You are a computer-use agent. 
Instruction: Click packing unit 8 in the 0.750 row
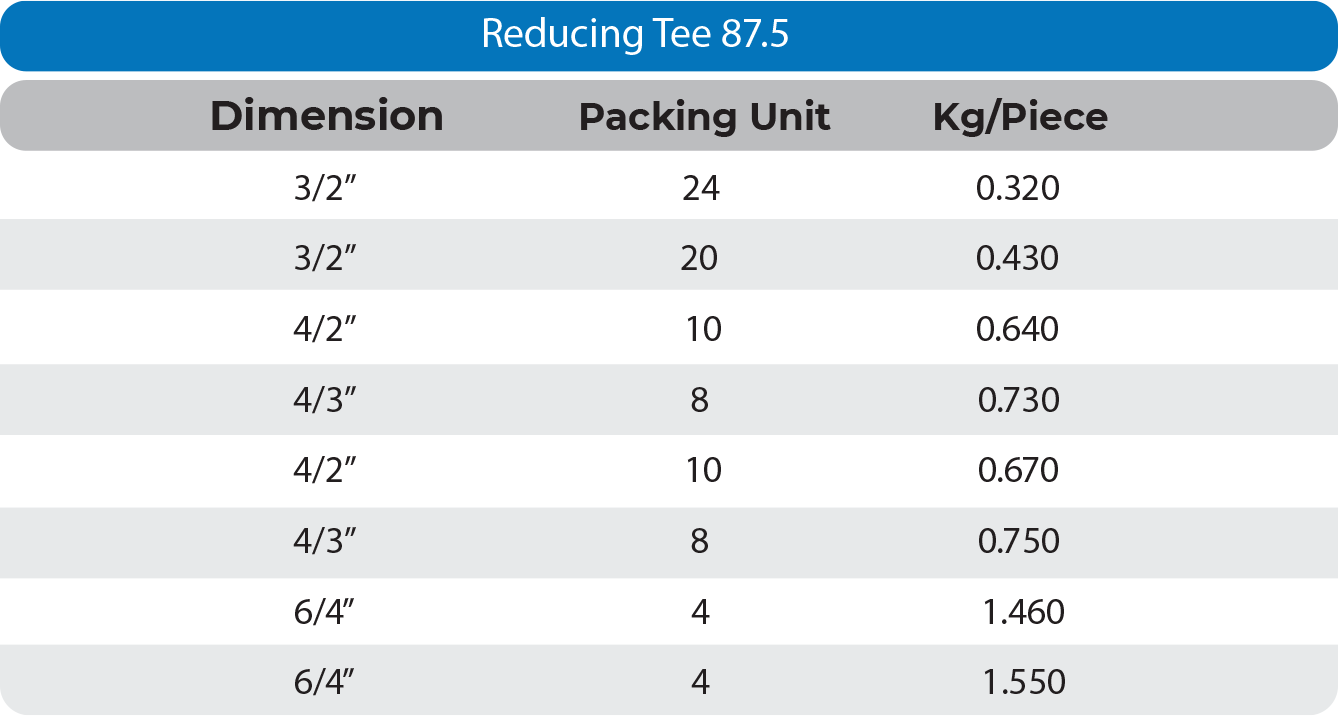[x=699, y=541]
